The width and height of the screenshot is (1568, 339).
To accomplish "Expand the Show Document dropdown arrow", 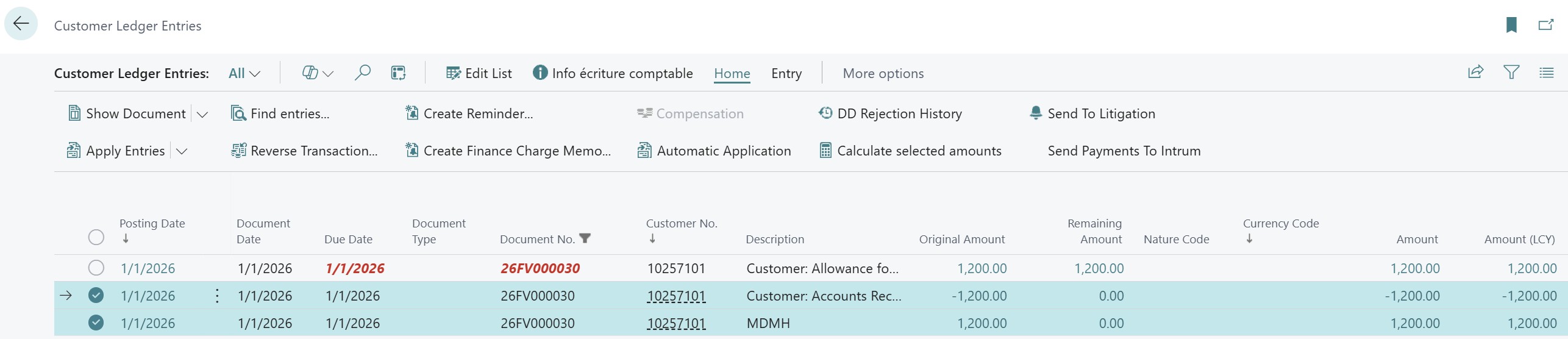I will [202, 114].
